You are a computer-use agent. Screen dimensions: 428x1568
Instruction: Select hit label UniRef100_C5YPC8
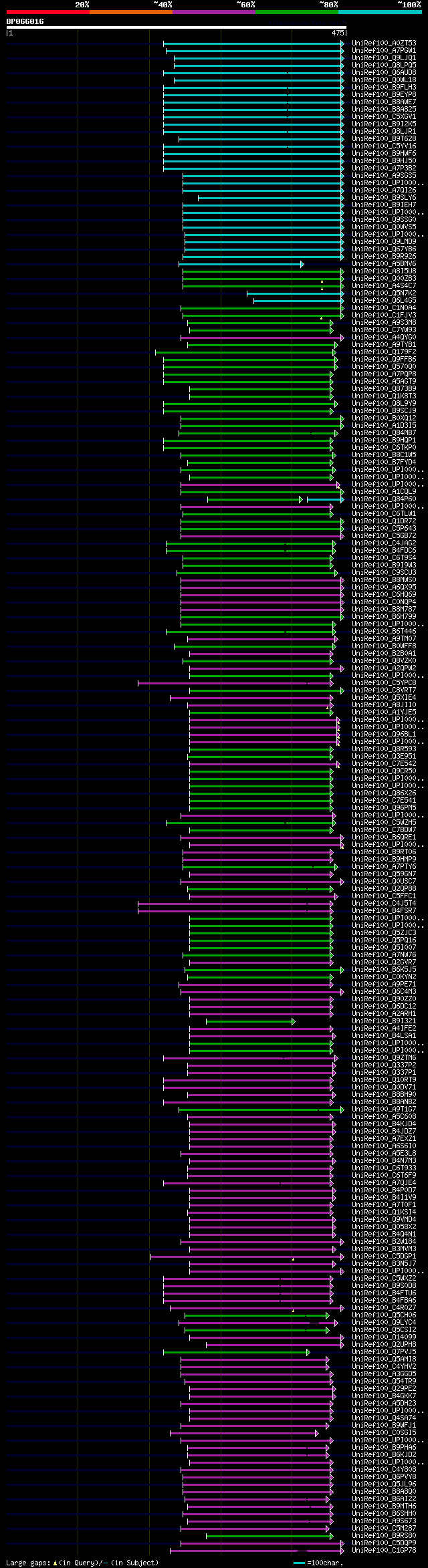384,683
